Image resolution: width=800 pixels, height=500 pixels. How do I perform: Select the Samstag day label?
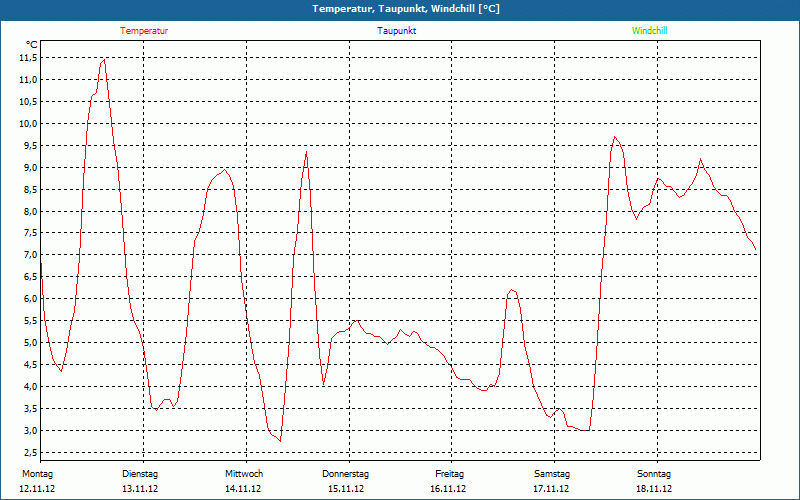(552, 474)
